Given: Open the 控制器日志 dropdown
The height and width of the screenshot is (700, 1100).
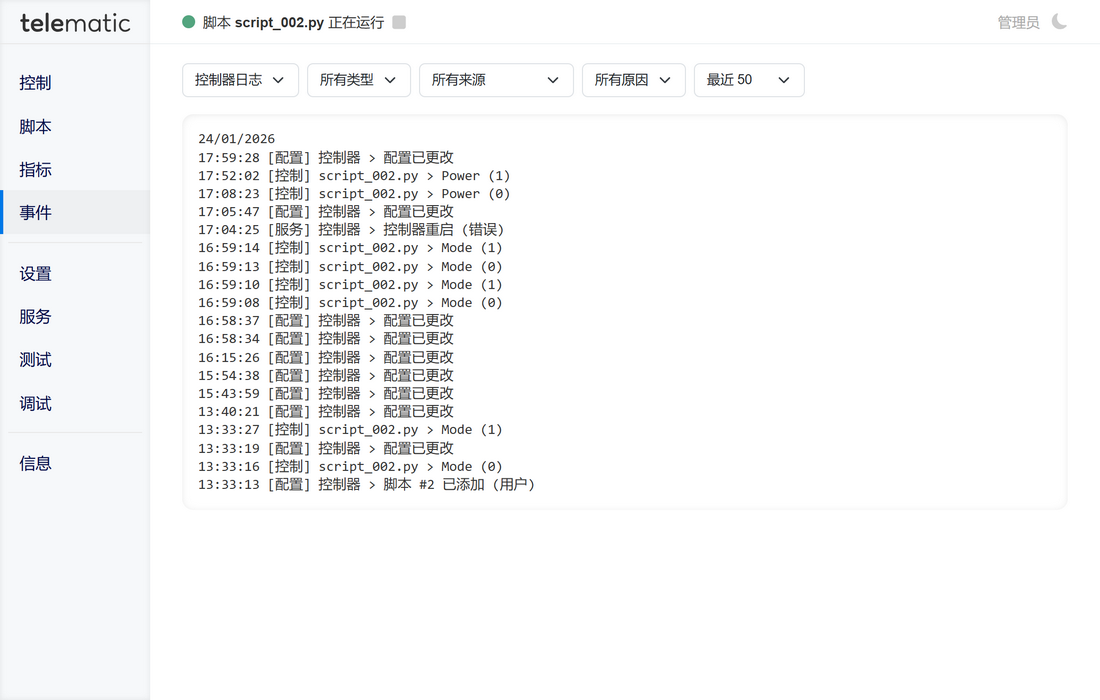Looking at the screenshot, I should [240, 80].
